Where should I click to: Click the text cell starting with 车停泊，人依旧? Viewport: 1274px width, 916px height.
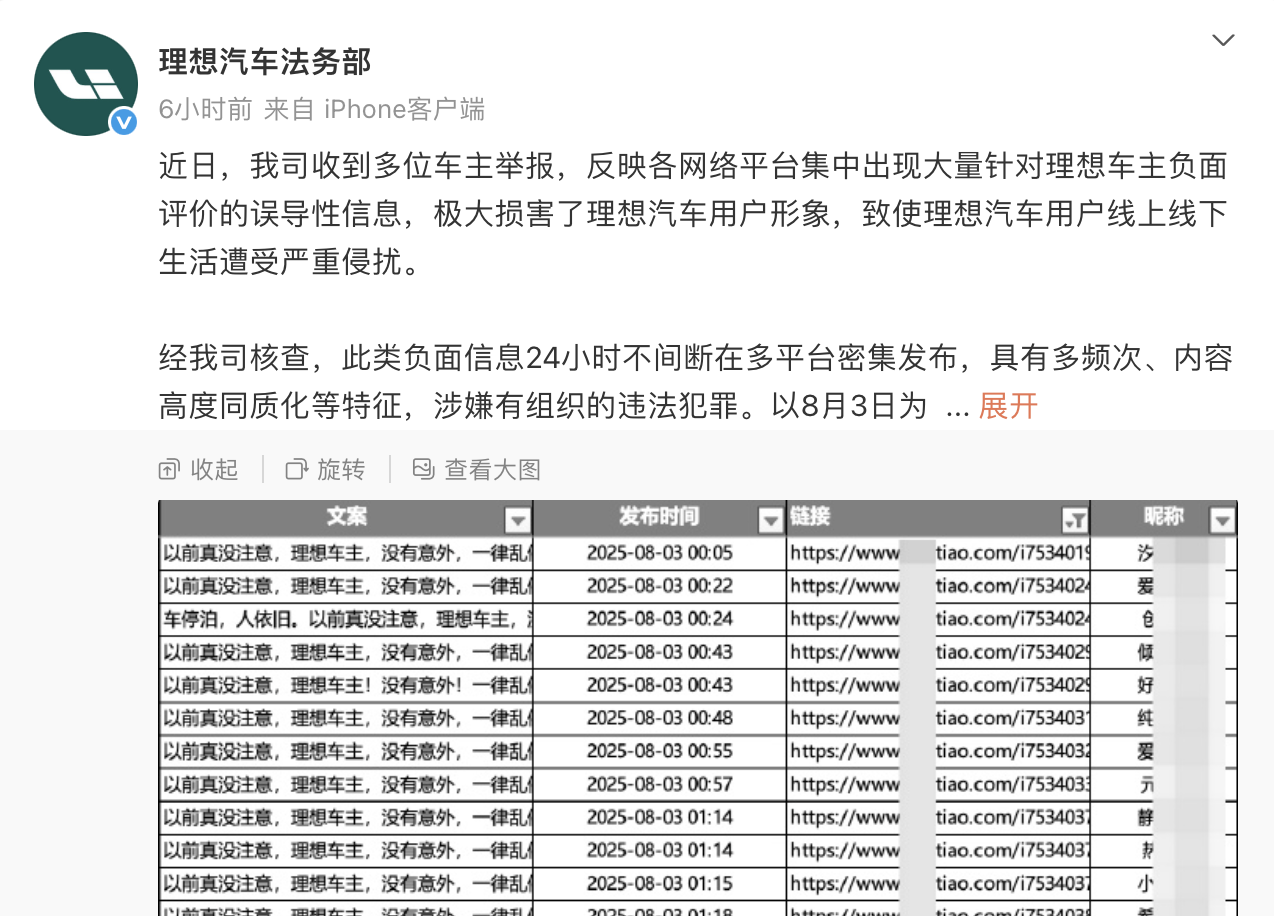[346, 619]
